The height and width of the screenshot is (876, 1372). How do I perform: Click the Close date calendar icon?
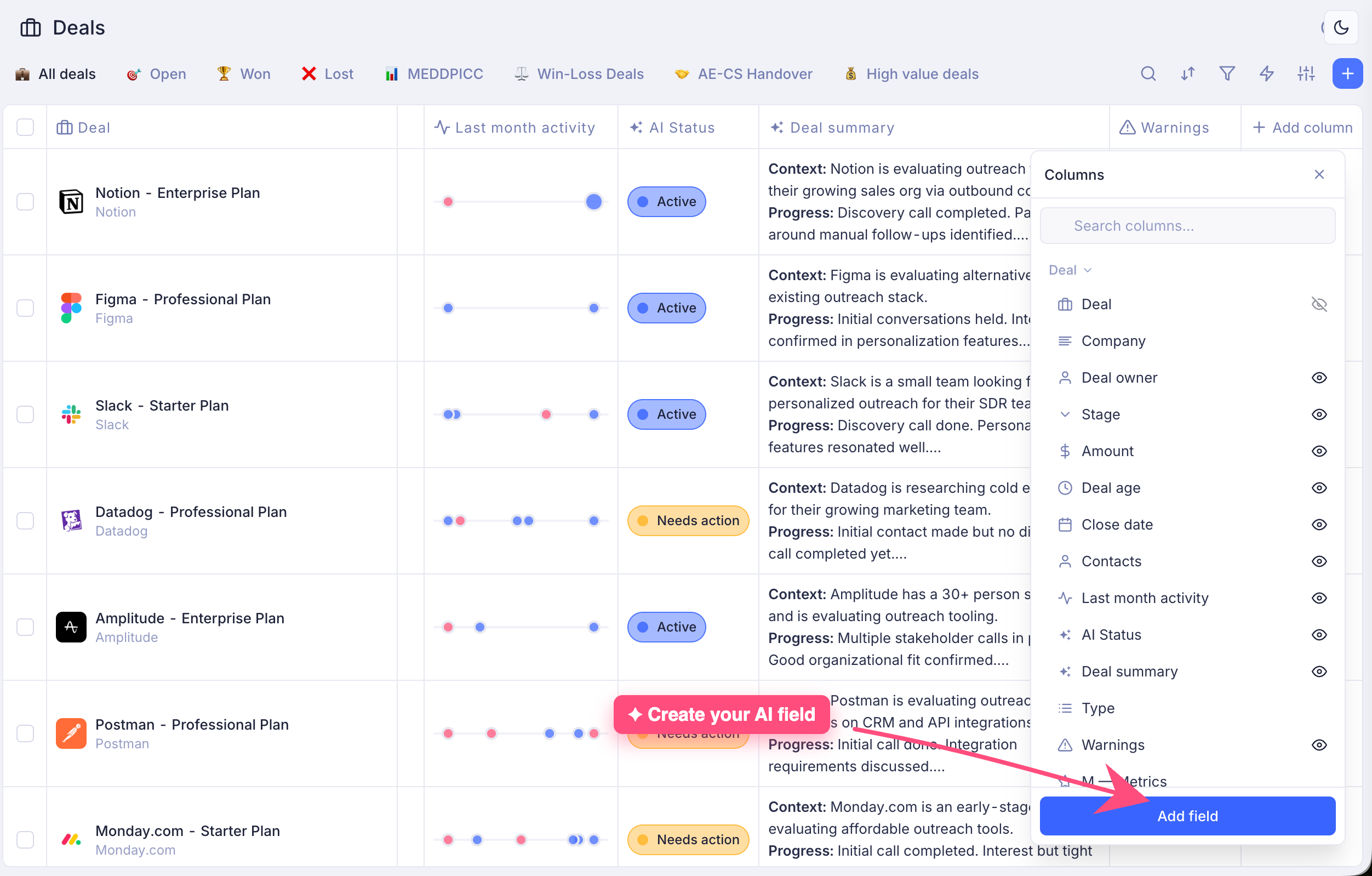tap(1064, 525)
